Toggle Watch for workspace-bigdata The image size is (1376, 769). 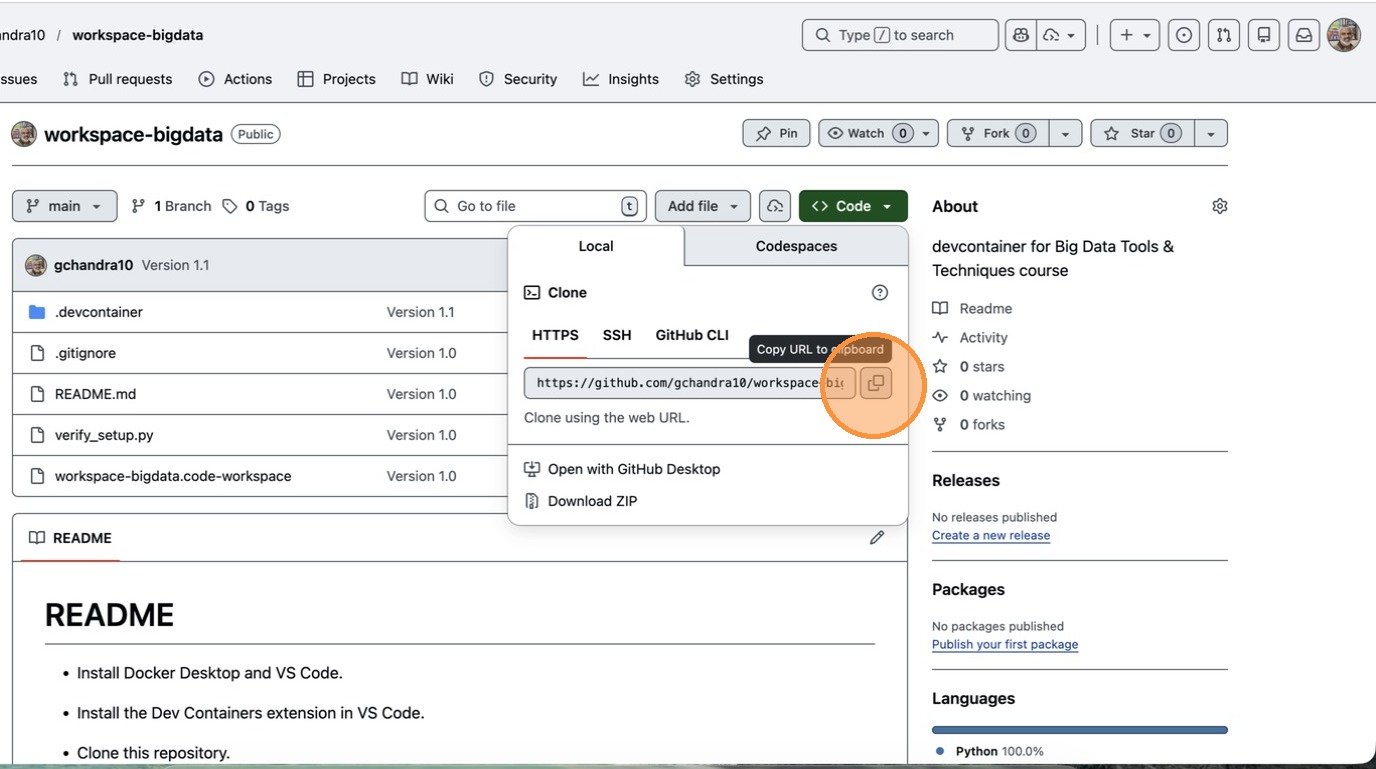pos(865,133)
